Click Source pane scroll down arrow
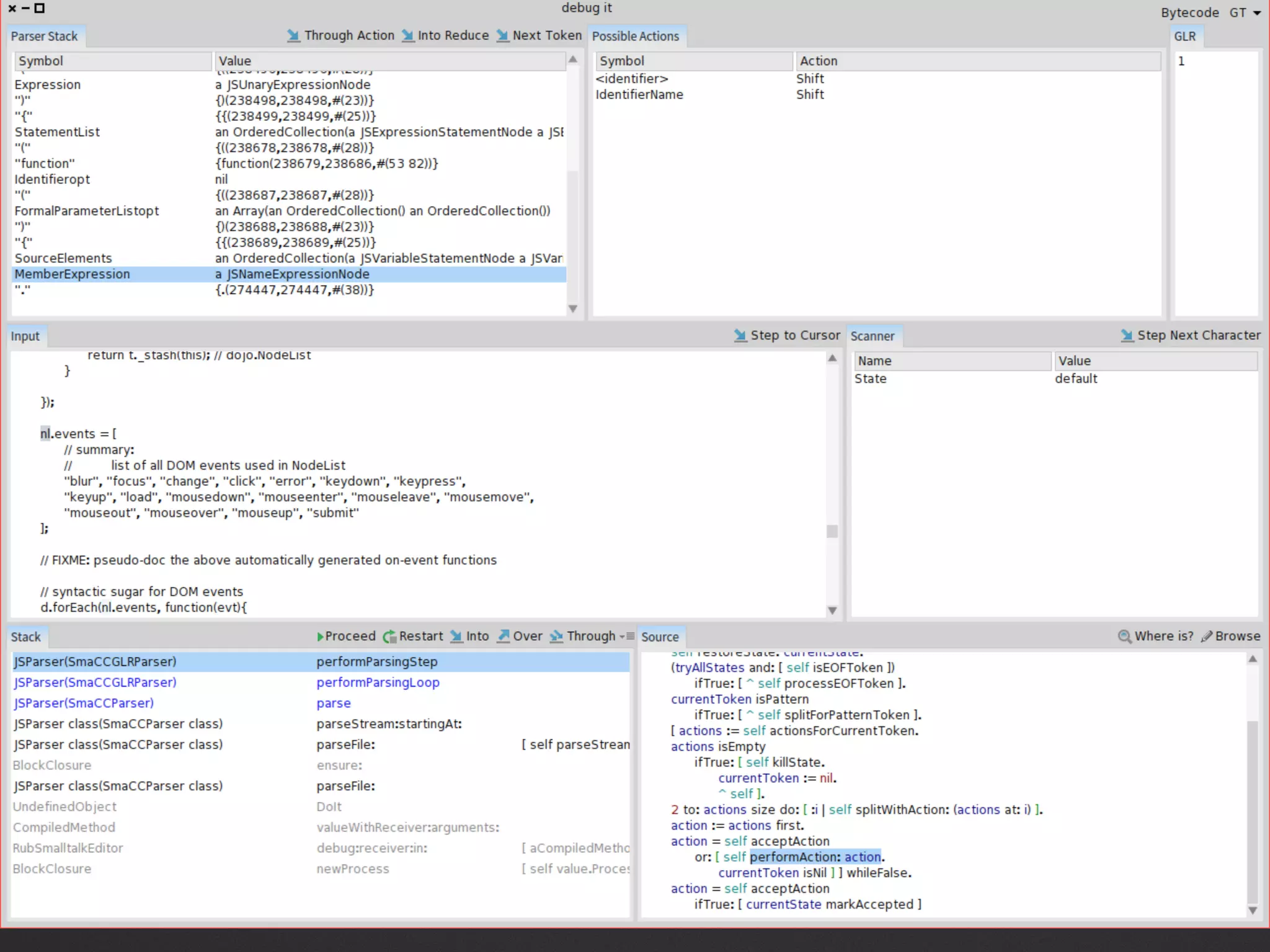The width and height of the screenshot is (1270, 952). click(1253, 910)
